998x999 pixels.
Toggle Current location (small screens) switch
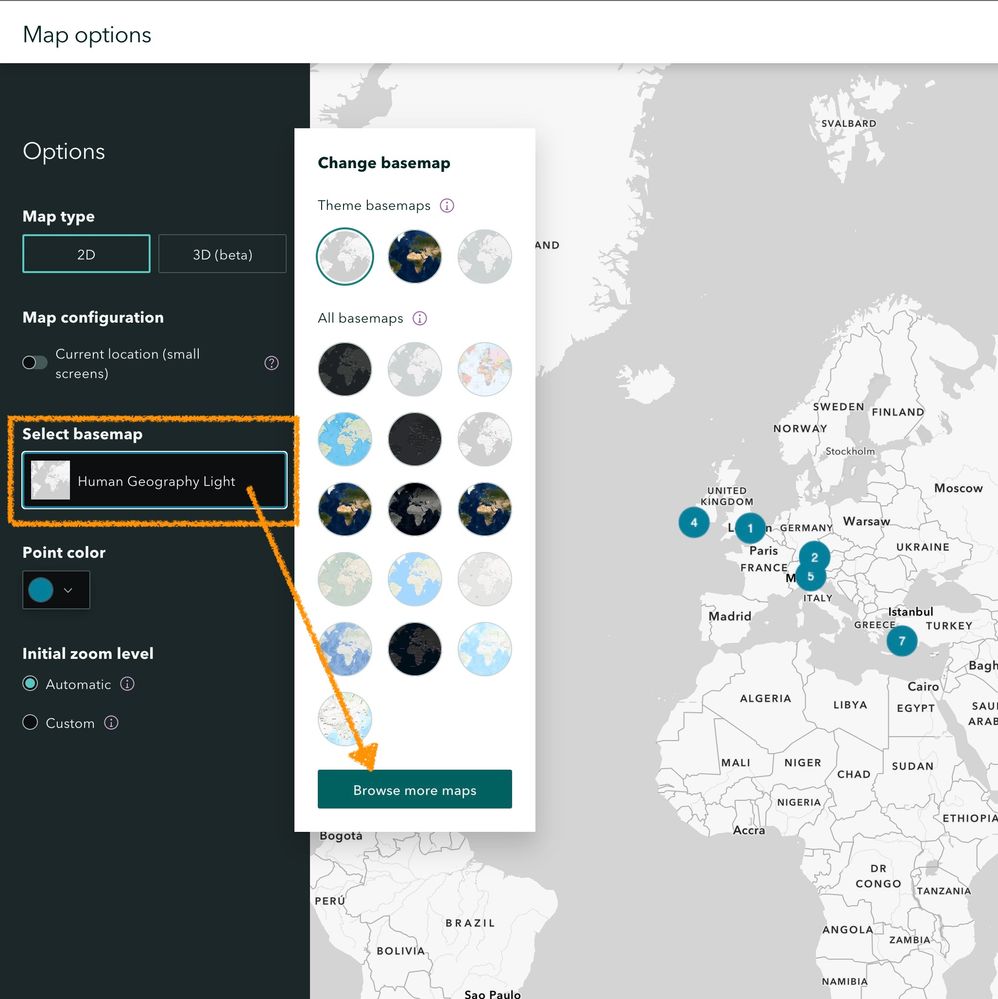[35, 363]
